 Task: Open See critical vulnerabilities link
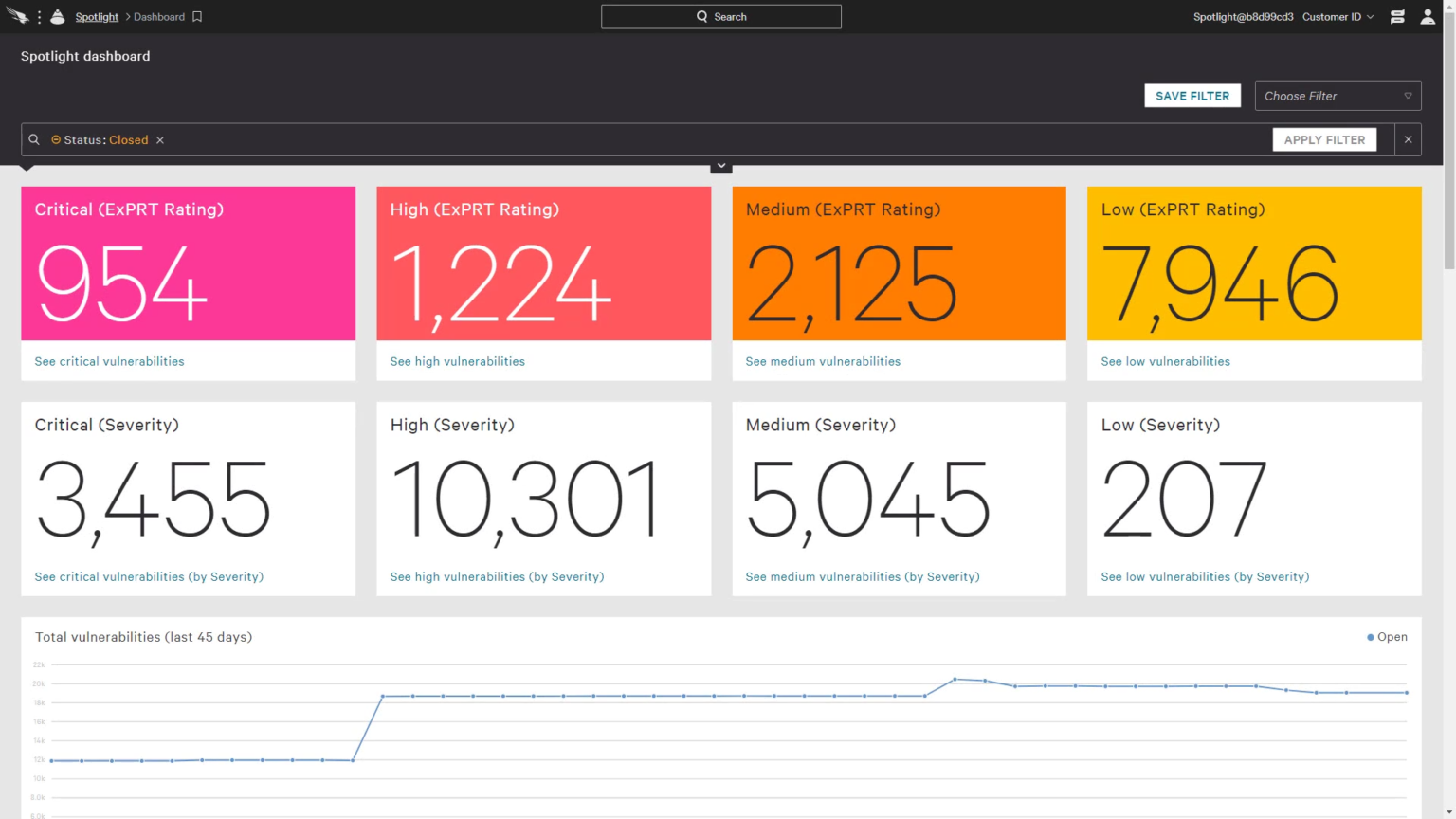click(109, 361)
